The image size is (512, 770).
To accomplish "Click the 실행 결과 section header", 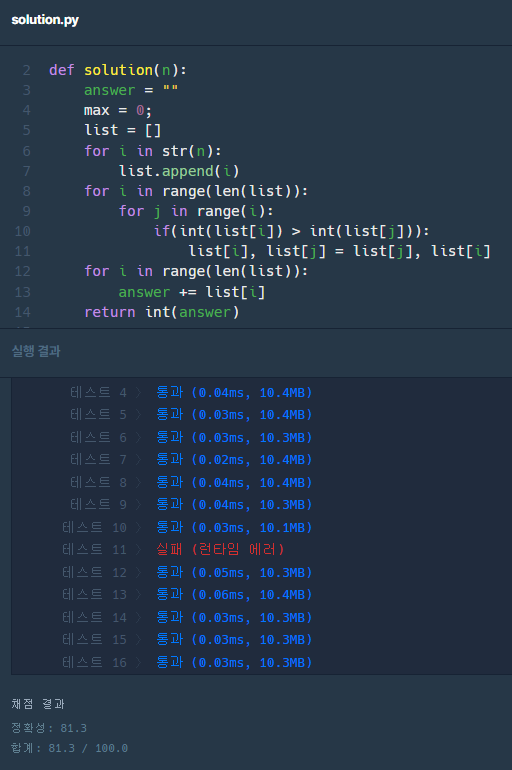I will tap(36, 351).
